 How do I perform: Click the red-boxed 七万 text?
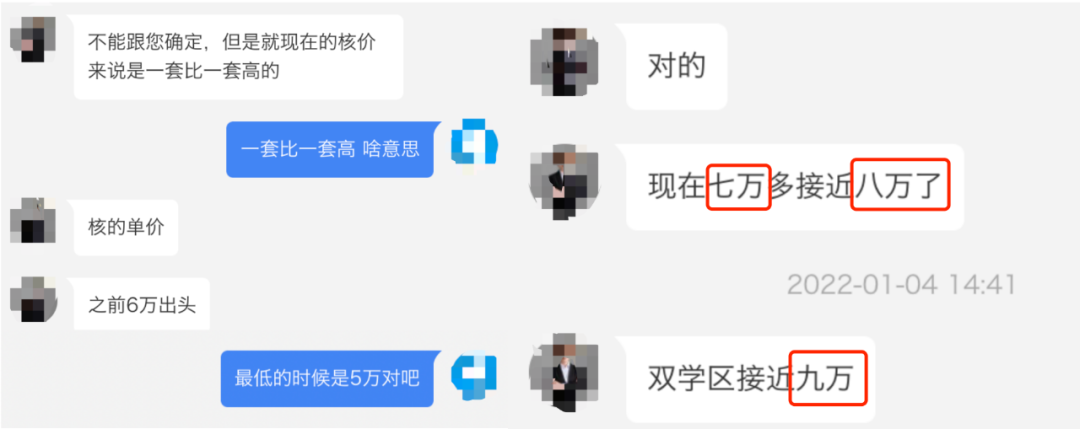point(738,187)
